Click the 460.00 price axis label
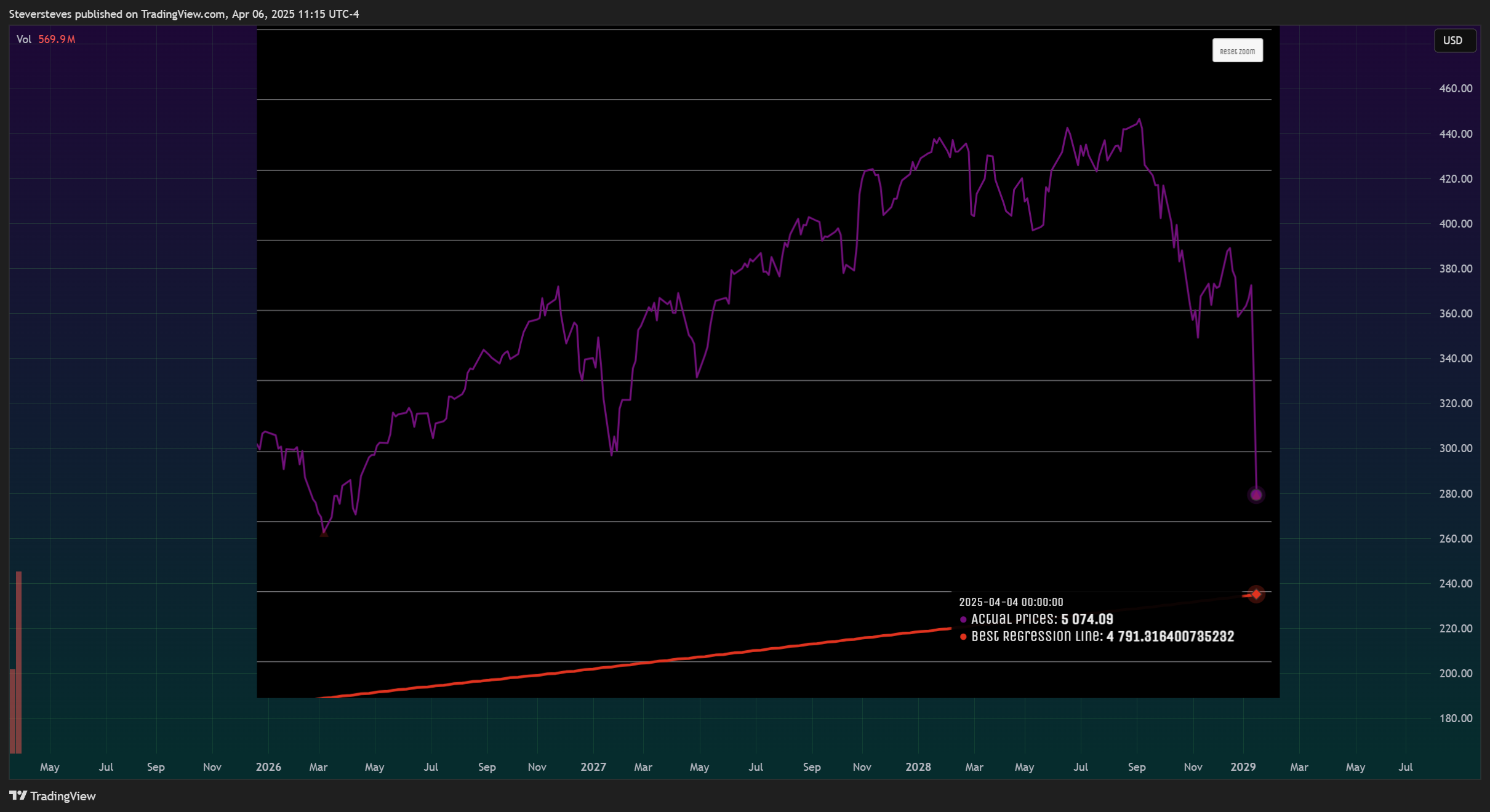This screenshot has width=1490, height=812. point(1456,89)
